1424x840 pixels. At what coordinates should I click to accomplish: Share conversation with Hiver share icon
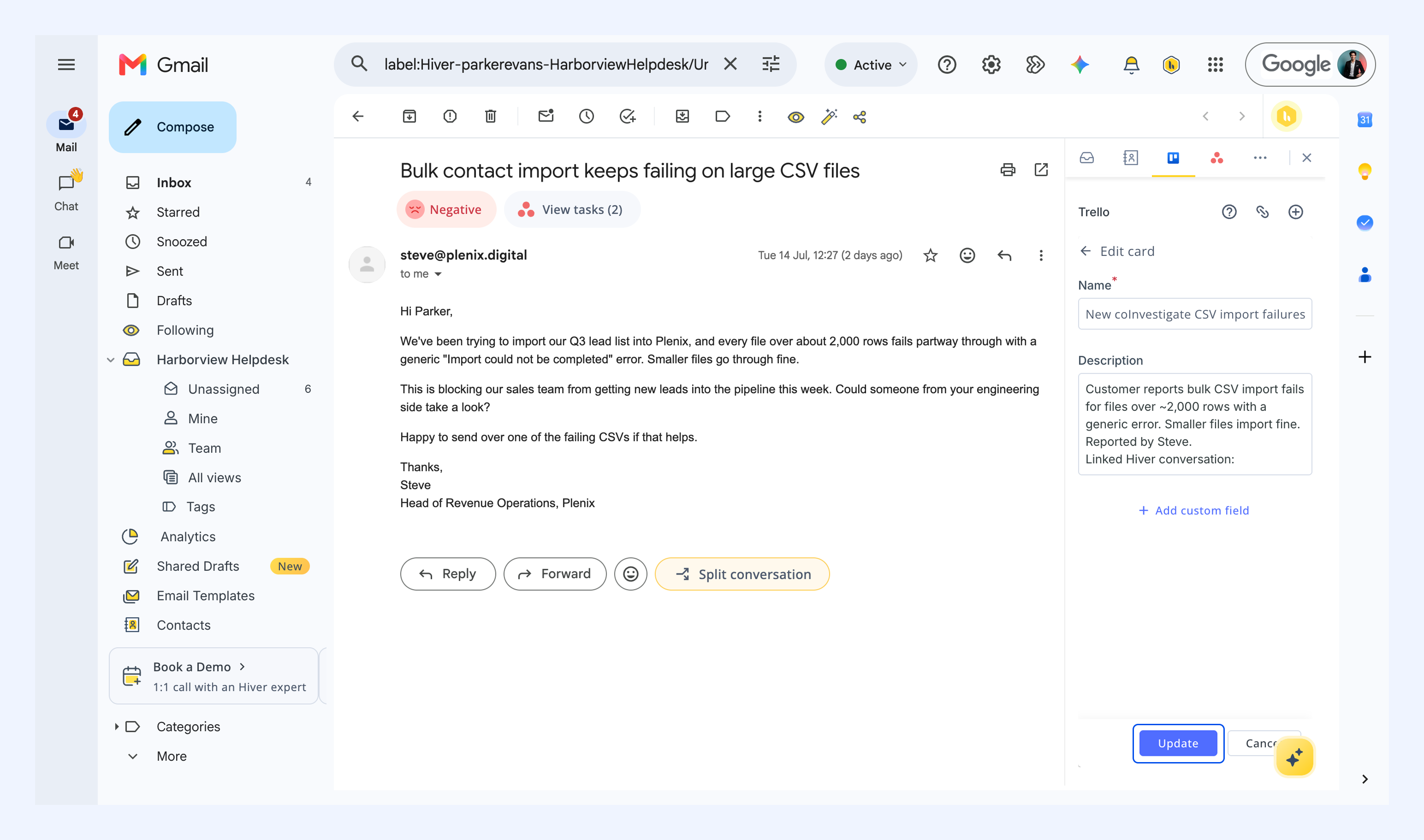point(860,117)
